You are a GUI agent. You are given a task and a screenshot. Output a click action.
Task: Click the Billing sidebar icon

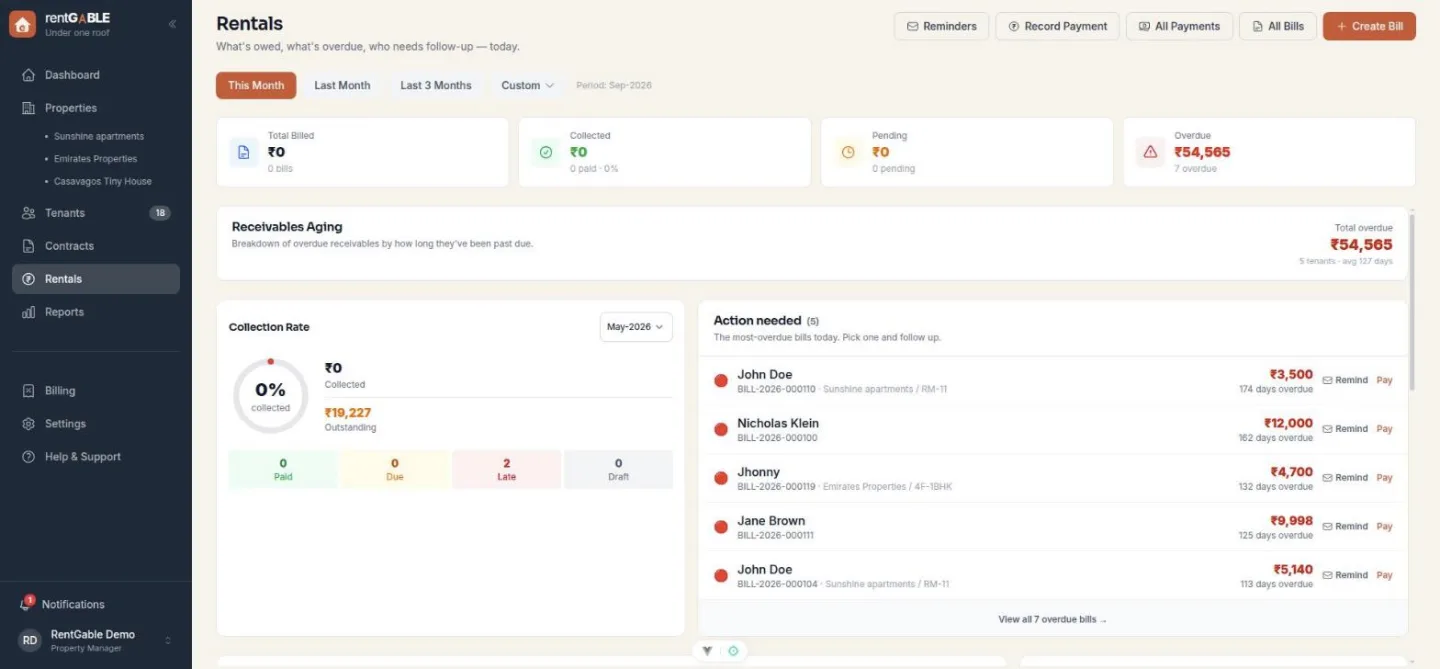28,391
